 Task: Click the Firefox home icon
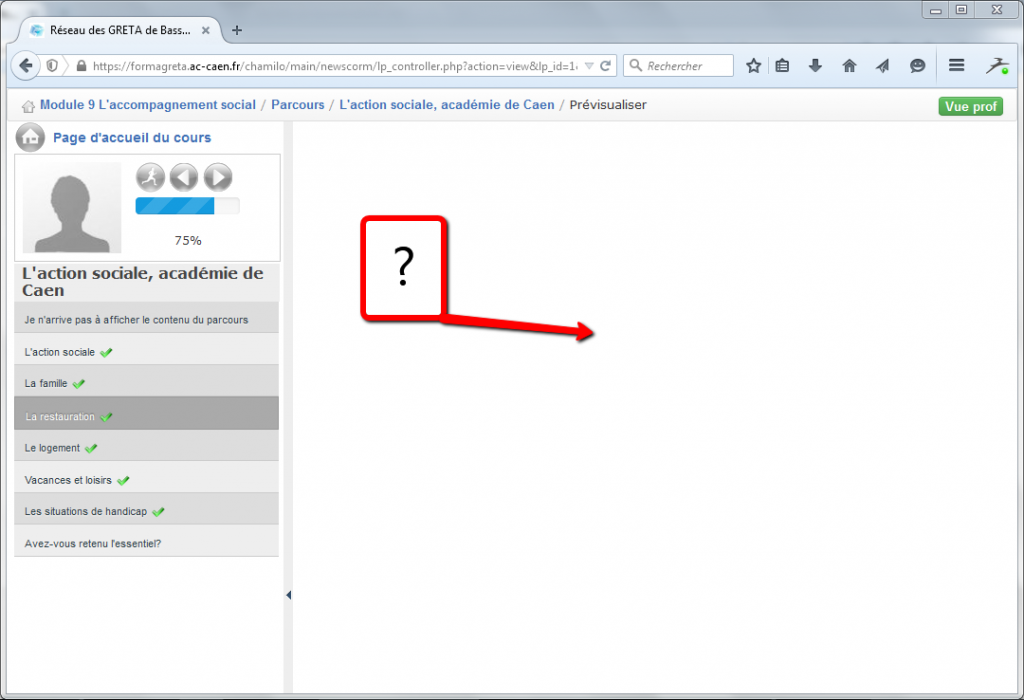click(x=849, y=66)
